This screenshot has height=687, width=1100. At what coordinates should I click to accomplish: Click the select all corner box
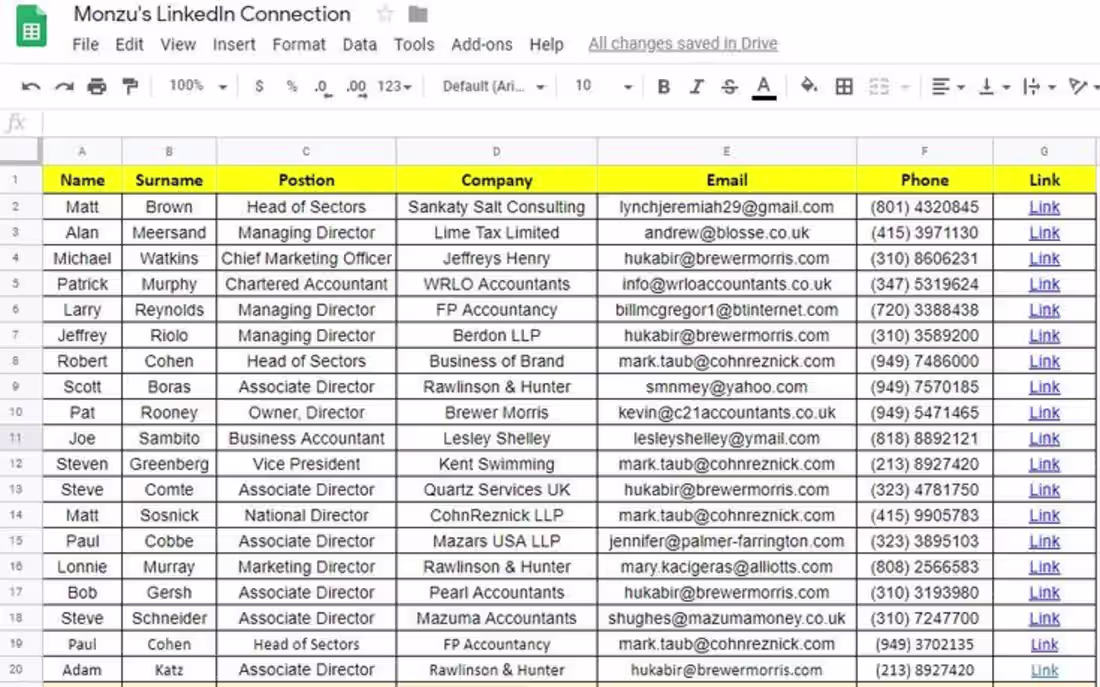coord(20,152)
